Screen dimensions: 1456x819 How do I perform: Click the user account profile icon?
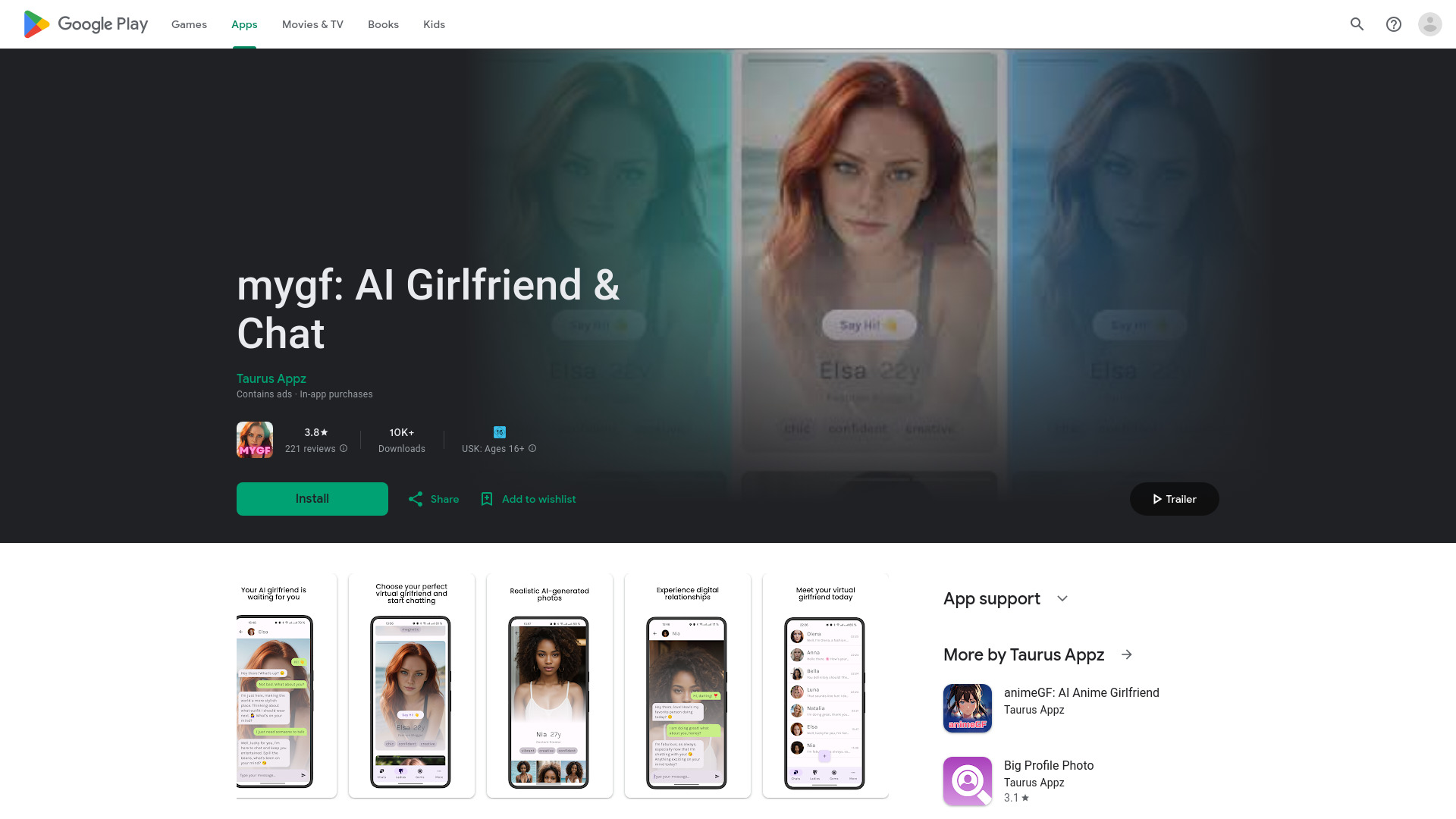1429,24
